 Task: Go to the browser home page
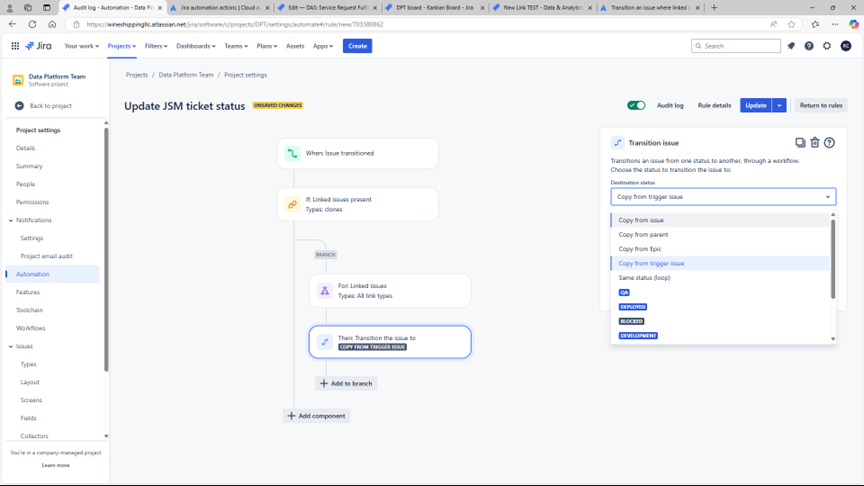click(x=52, y=24)
